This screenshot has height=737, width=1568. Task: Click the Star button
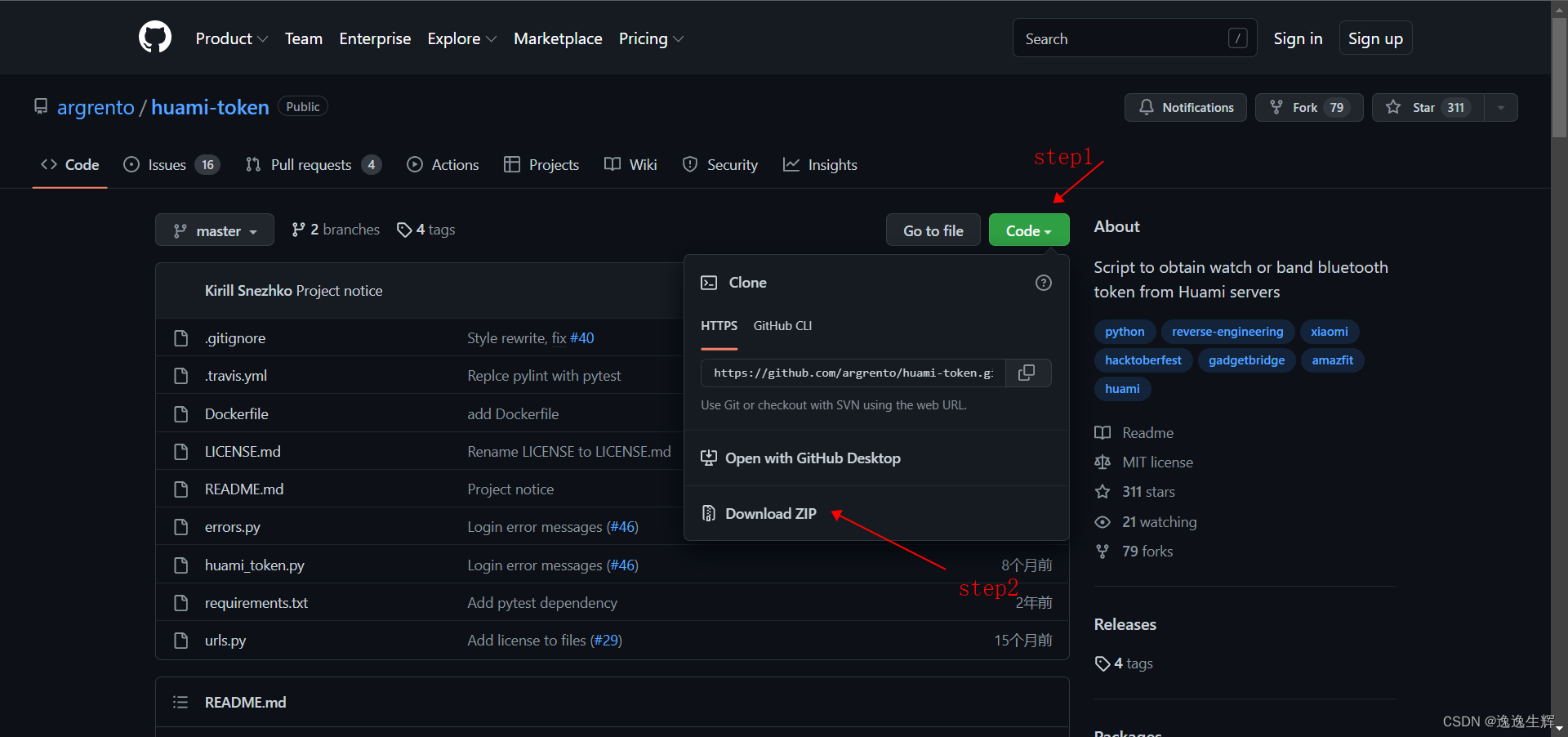tap(1428, 107)
